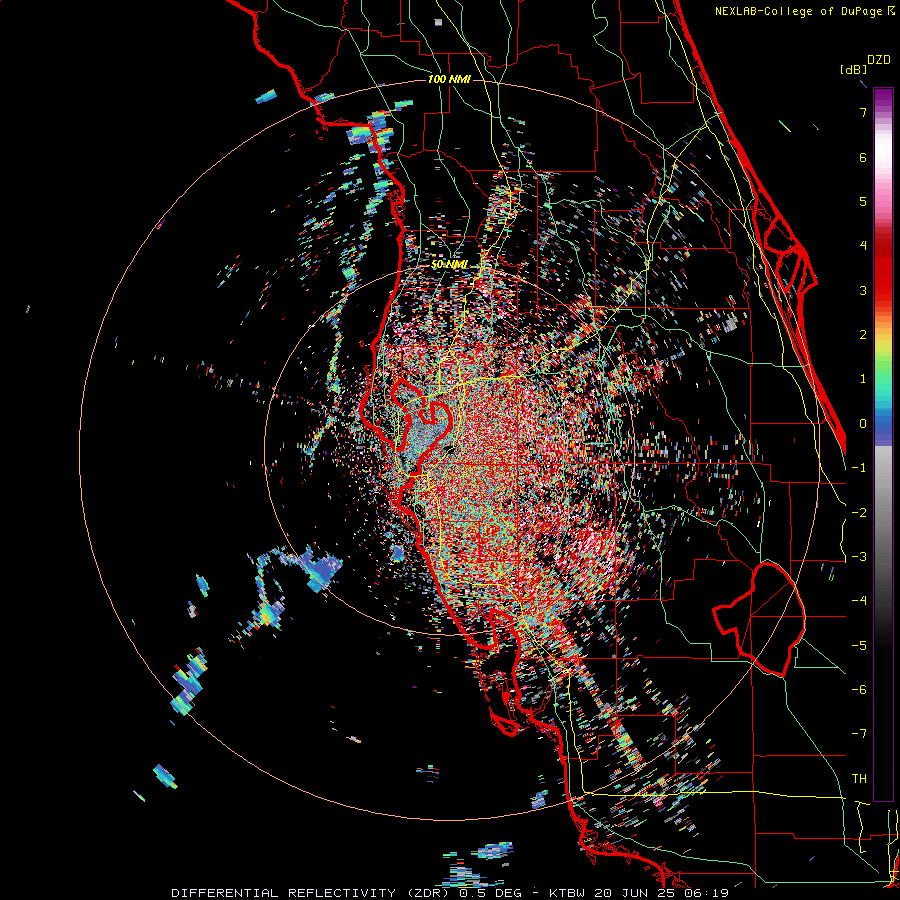Click the -1 tick label on the color scale
Viewport: 900px width, 900px height.
point(859,468)
